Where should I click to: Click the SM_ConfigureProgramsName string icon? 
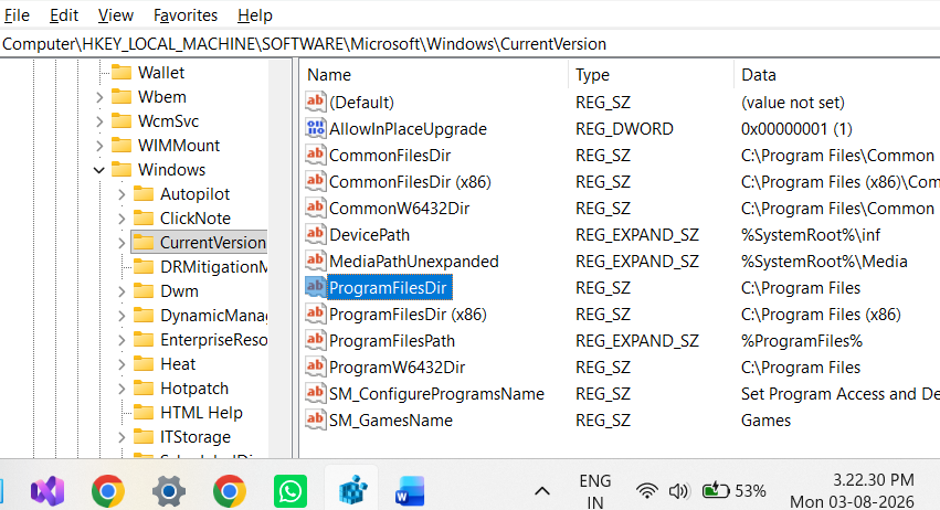coord(315,393)
